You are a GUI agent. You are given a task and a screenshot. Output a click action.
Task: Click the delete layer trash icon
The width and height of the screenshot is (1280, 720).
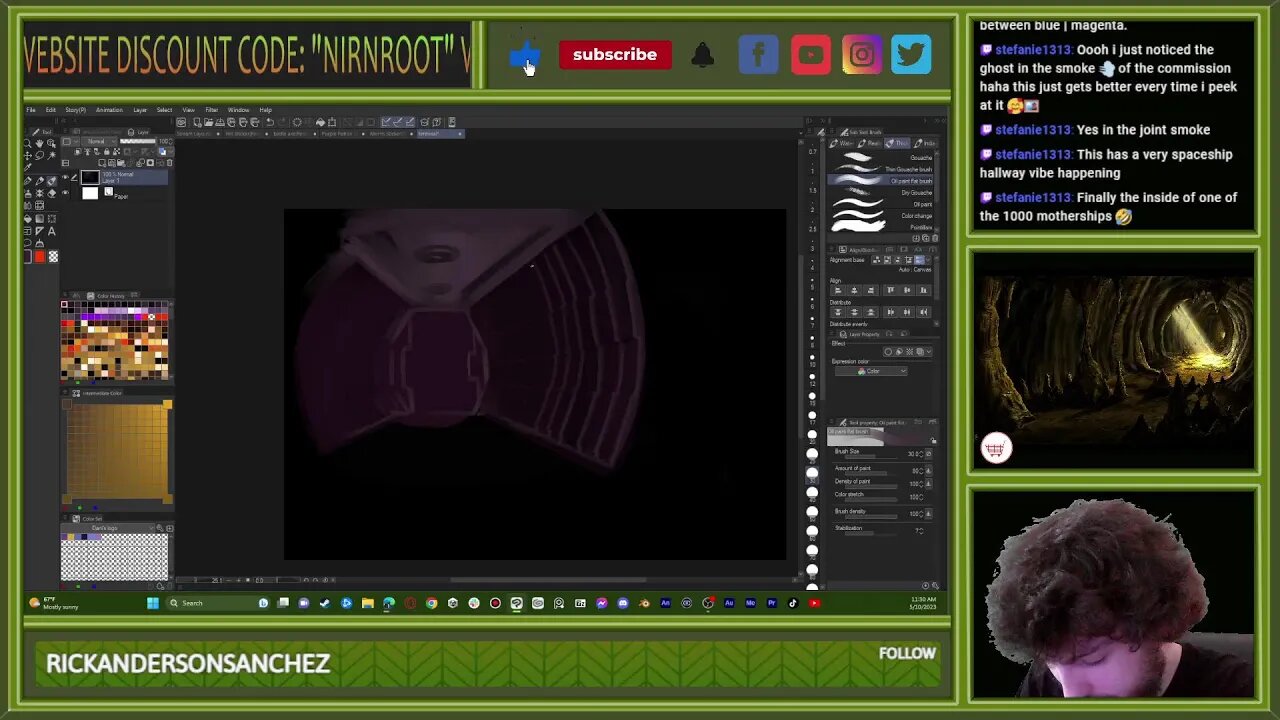click(169, 163)
